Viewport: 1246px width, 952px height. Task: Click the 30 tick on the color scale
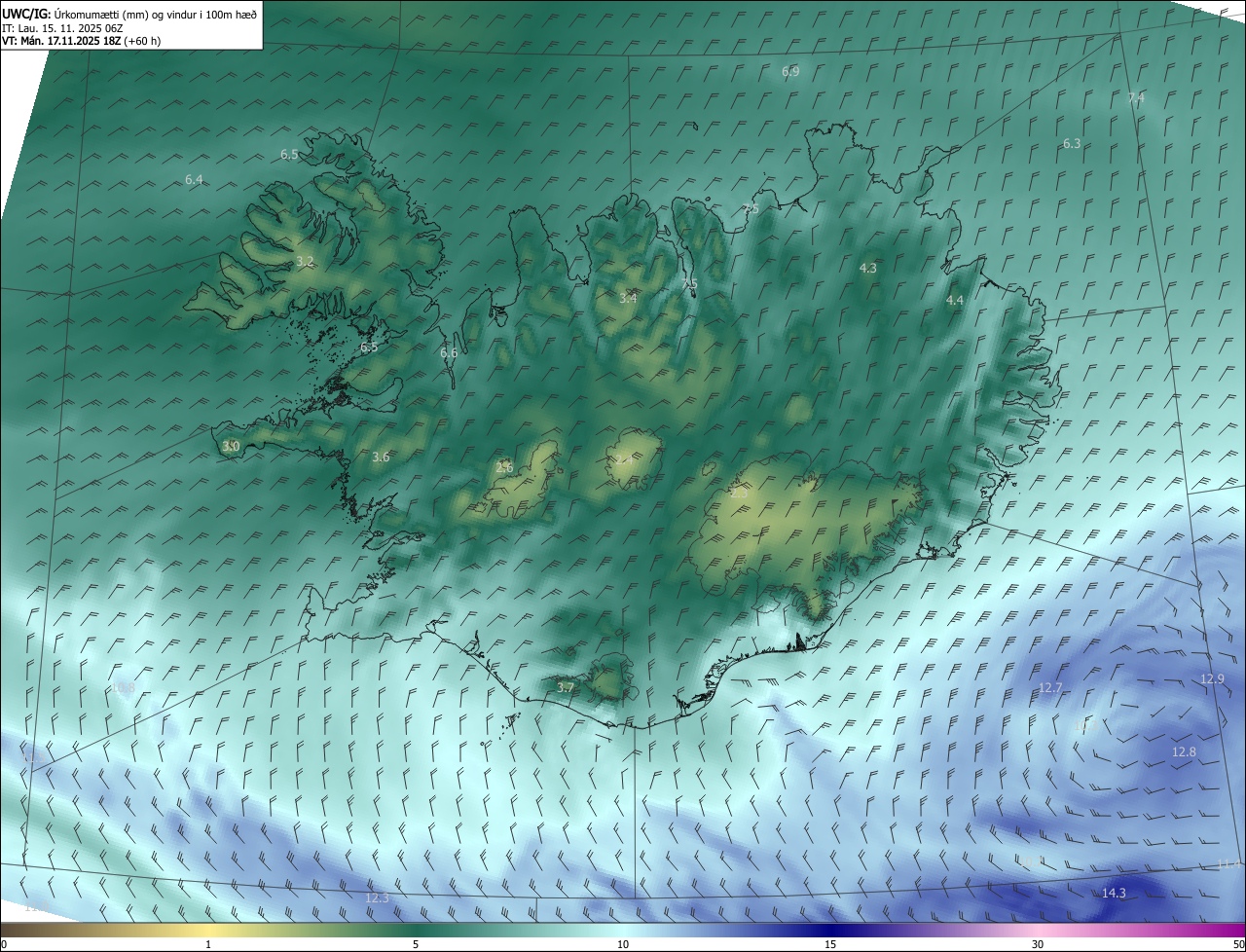click(x=1038, y=944)
